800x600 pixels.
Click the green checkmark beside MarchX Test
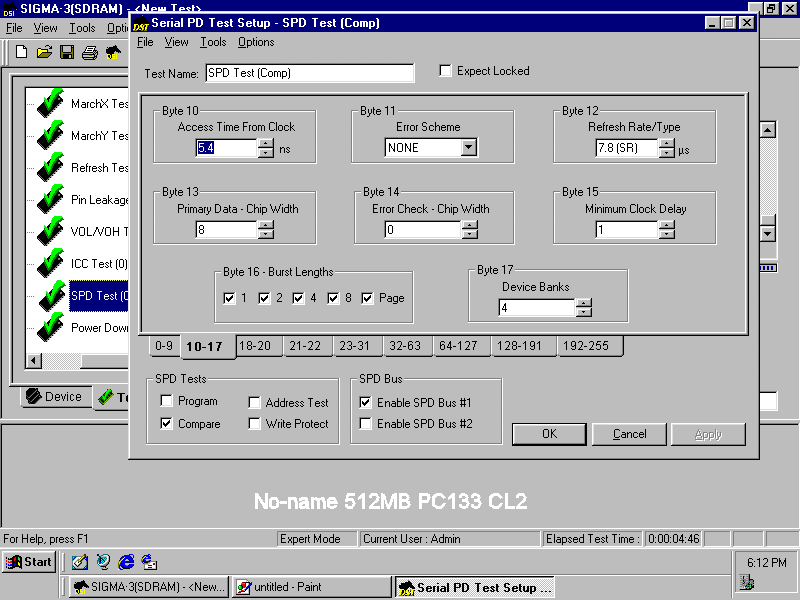pyautogui.click(x=48, y=107)
